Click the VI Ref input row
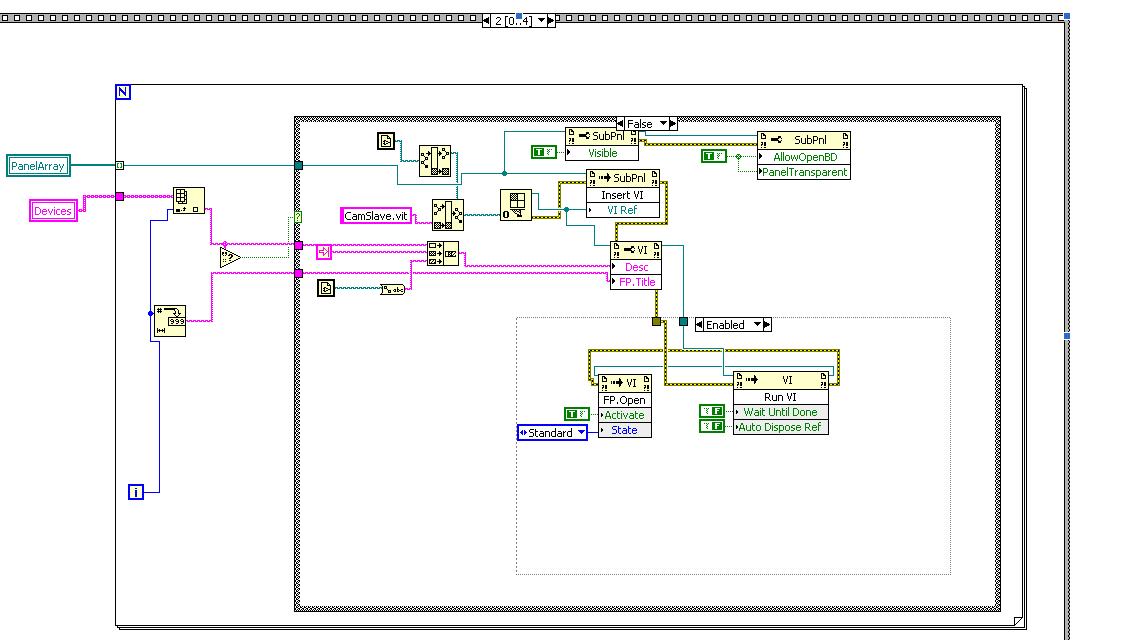Image resolution: width=1128 pixels, height=640 pixels. (x=623, y=210)
